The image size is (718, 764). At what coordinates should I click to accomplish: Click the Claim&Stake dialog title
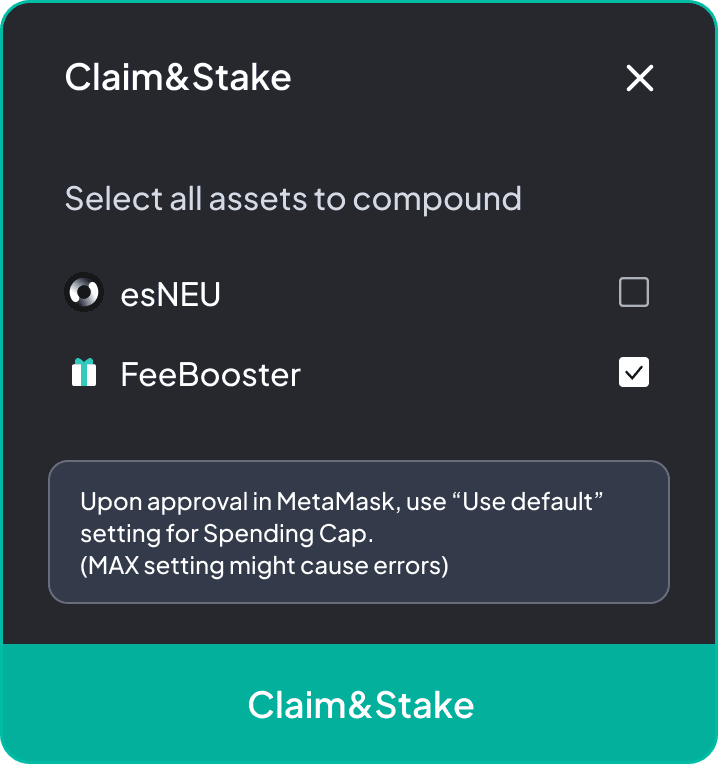(x=178, y=77)
